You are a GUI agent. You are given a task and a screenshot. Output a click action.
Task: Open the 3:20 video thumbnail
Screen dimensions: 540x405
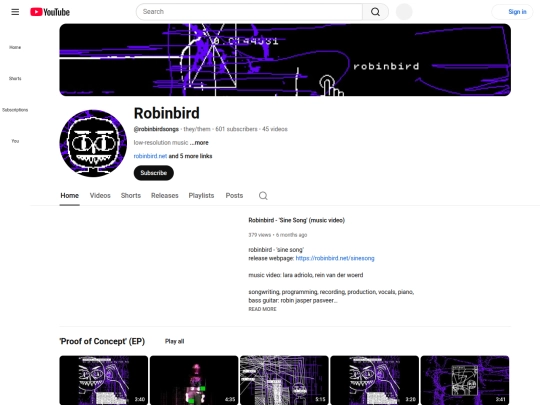(x=374, y=380)
